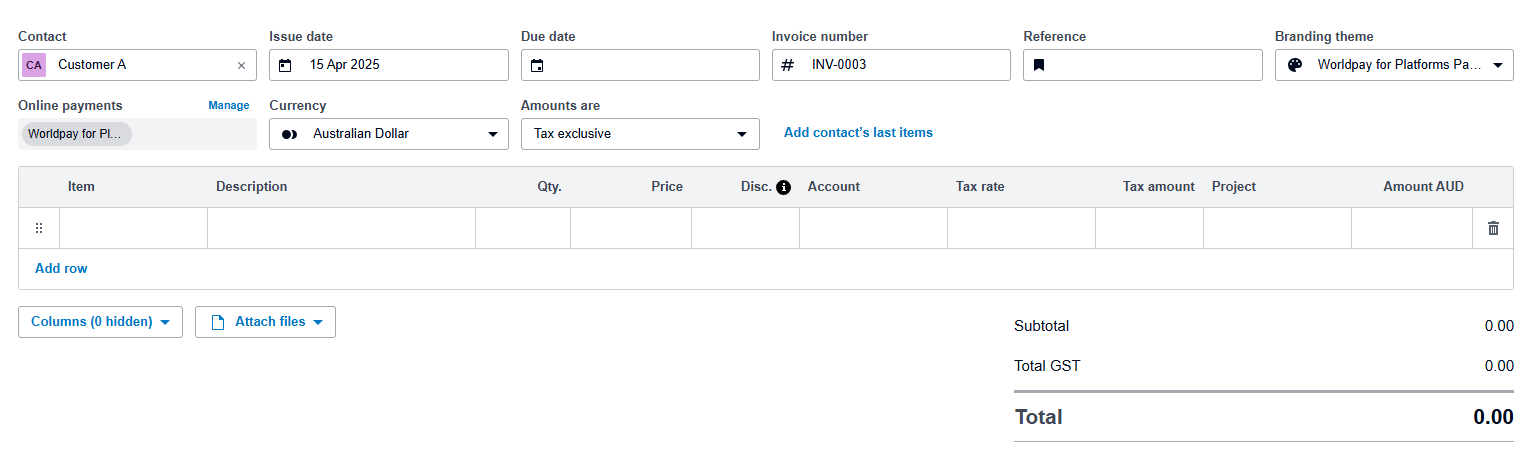Click the Due date calendar icon
Viewport: 1533px width, 463px height.
537,65
